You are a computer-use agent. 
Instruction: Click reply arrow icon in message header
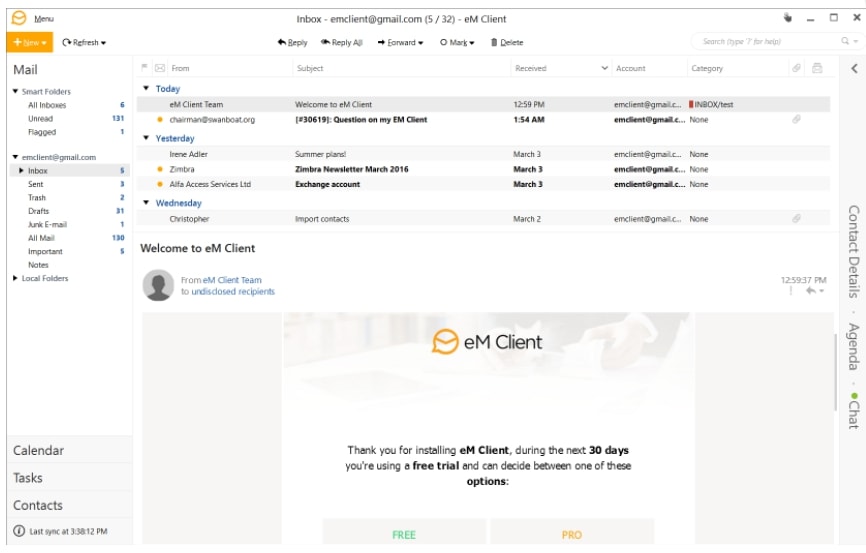click(810, 291)
